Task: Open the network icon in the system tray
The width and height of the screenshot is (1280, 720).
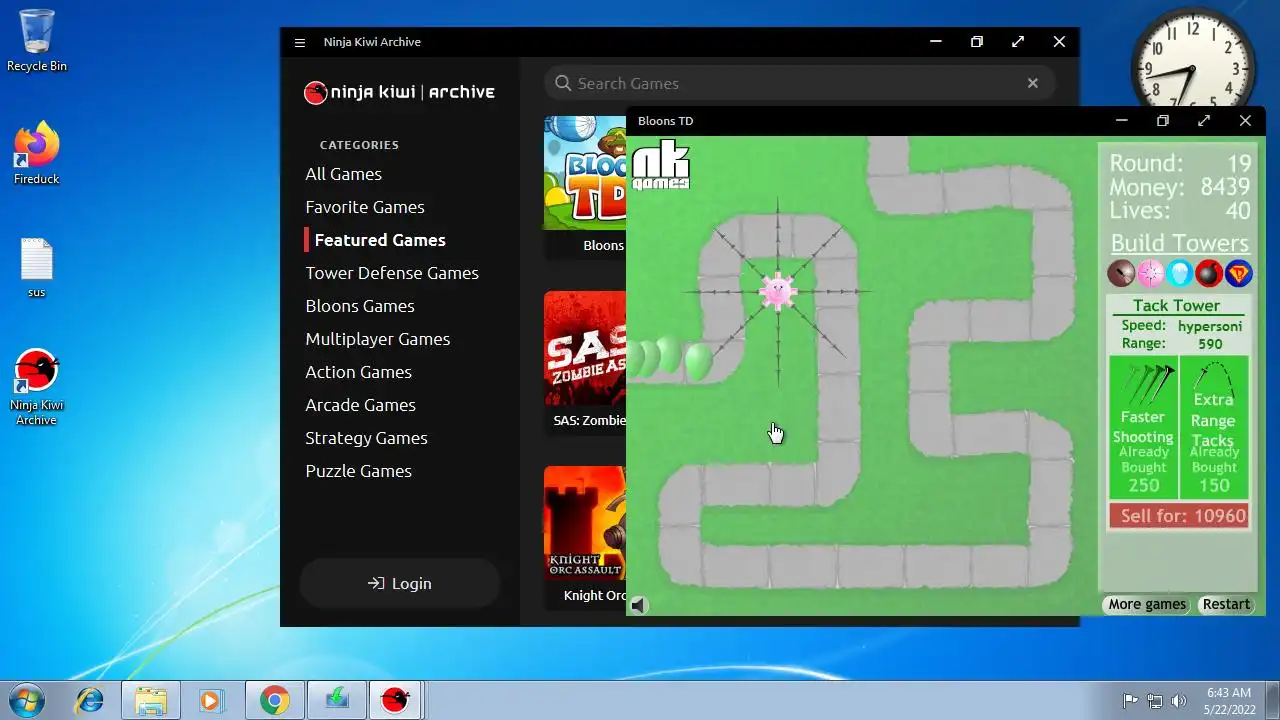Action: 1155,701
